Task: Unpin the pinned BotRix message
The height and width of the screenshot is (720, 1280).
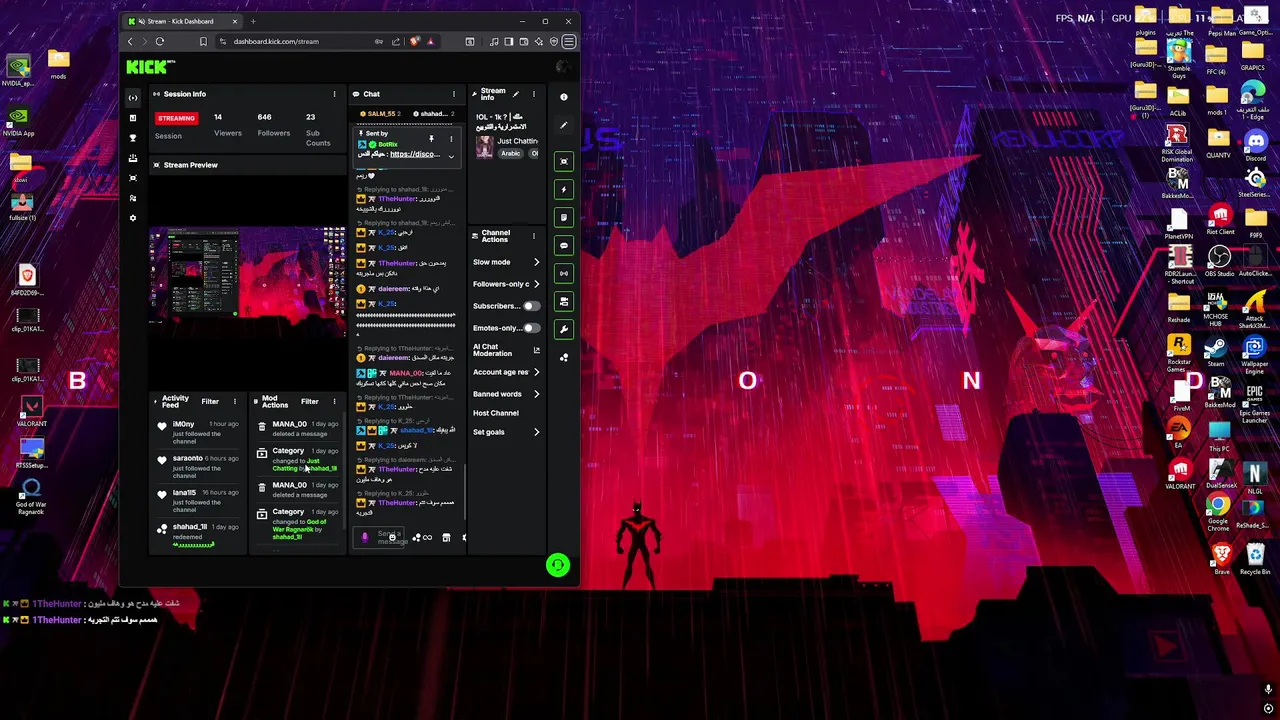Action: (431, 138)
